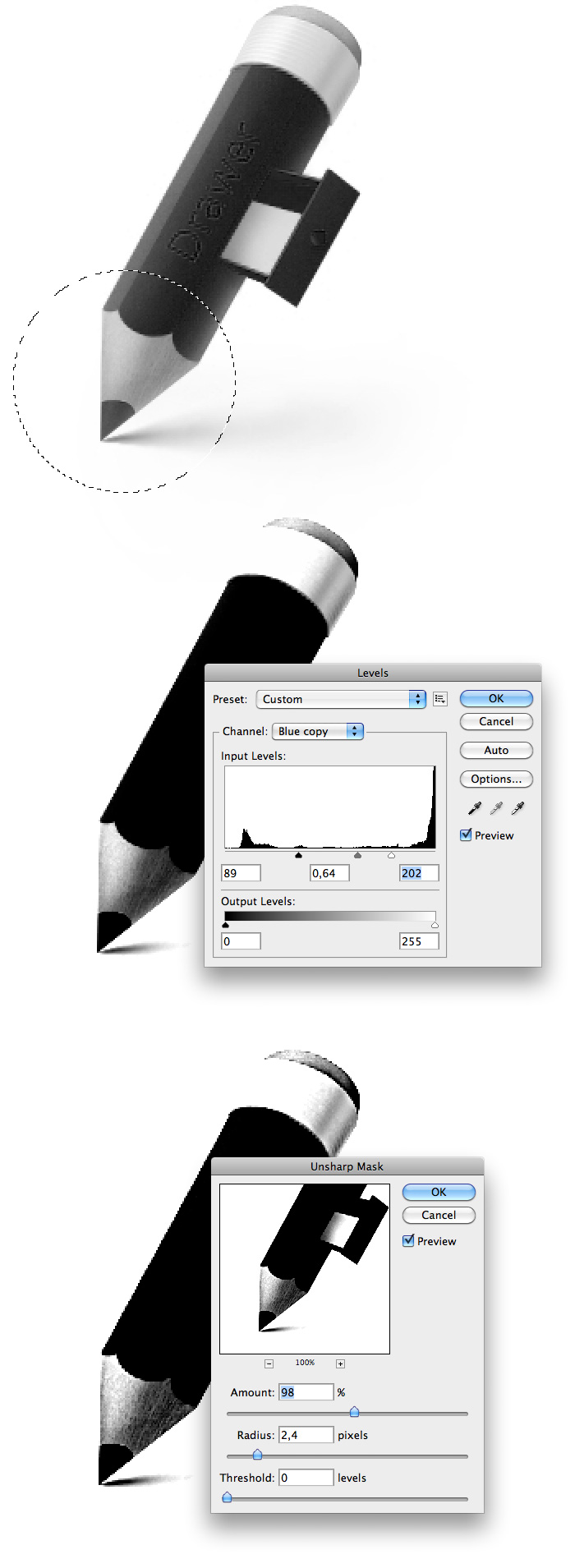This screenshot has width=575, height=1568.
Task: Open the preset options icon beside Custom
Action: 440,699
